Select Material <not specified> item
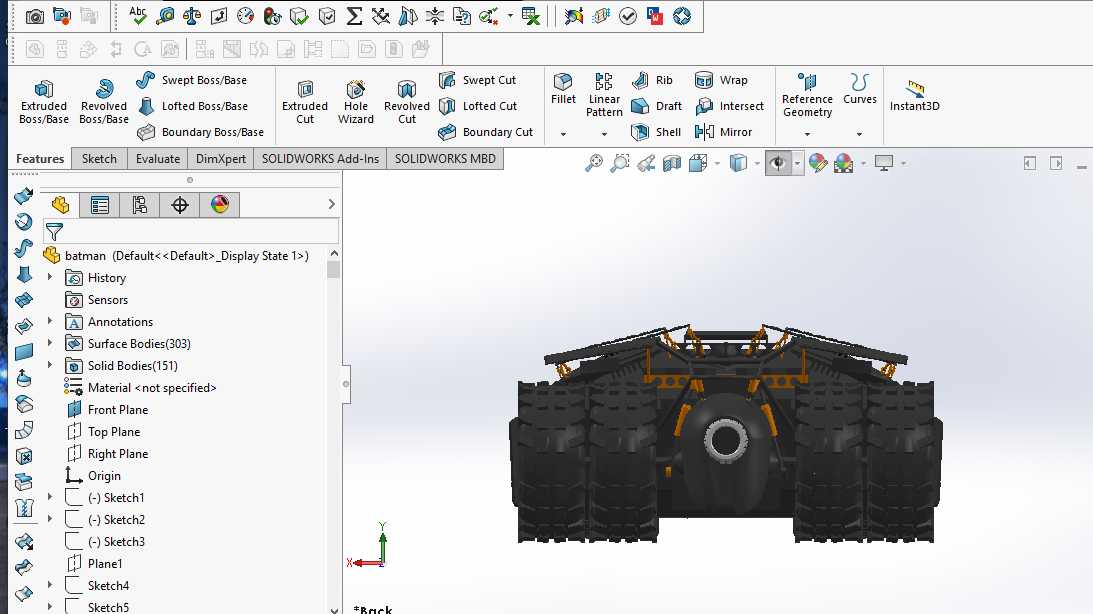 (x=140, y=387)
